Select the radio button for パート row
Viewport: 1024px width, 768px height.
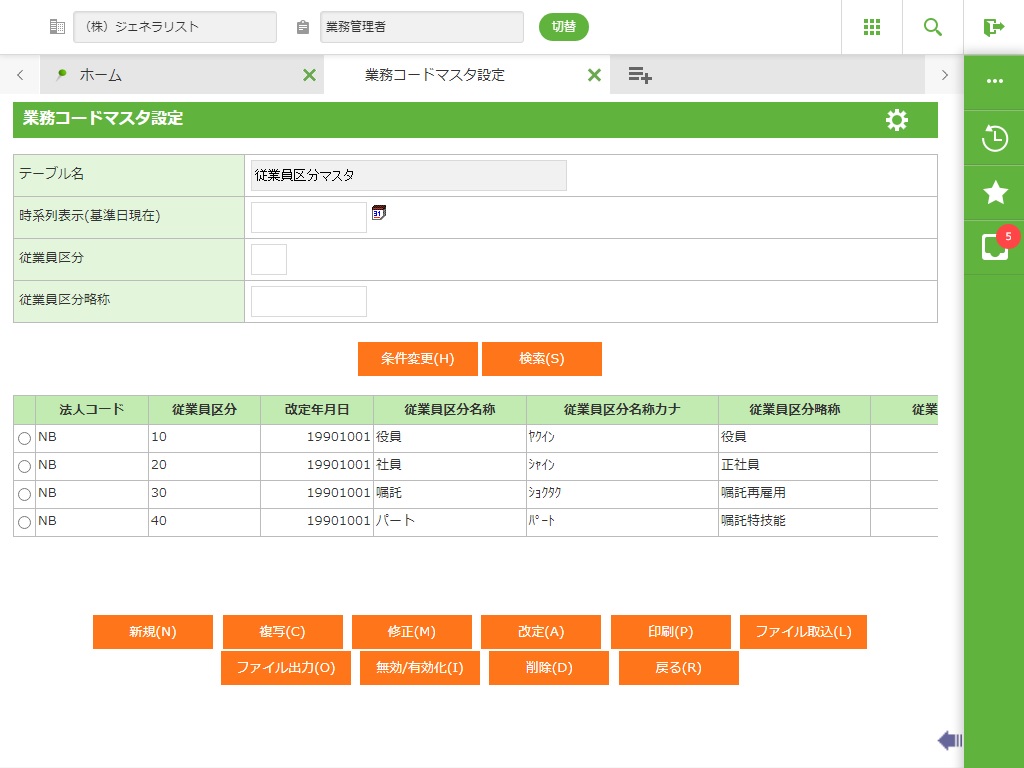(24, 522)
